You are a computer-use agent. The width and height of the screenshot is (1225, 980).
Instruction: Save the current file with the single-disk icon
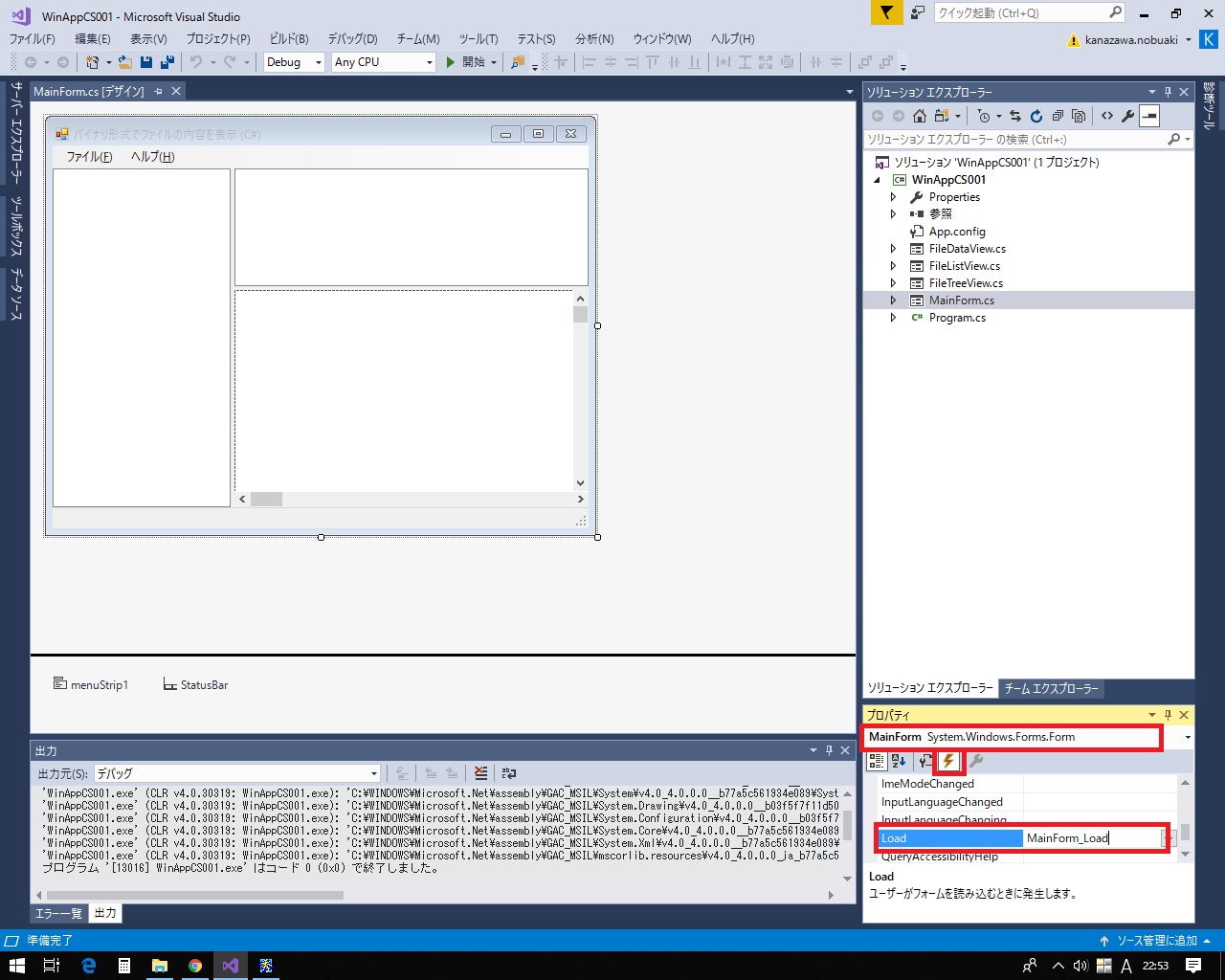coord(146,62)
